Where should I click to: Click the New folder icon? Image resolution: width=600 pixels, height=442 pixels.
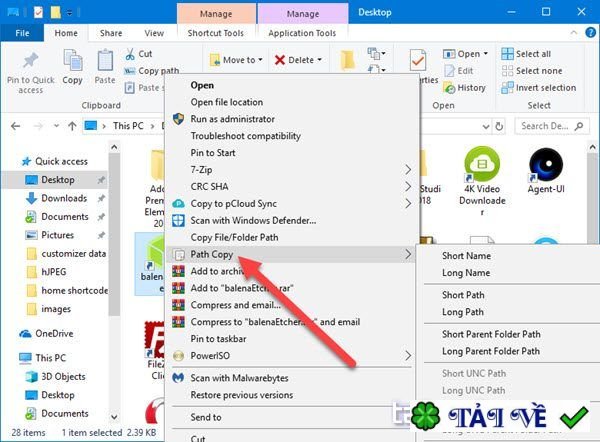tap(347, 61)
